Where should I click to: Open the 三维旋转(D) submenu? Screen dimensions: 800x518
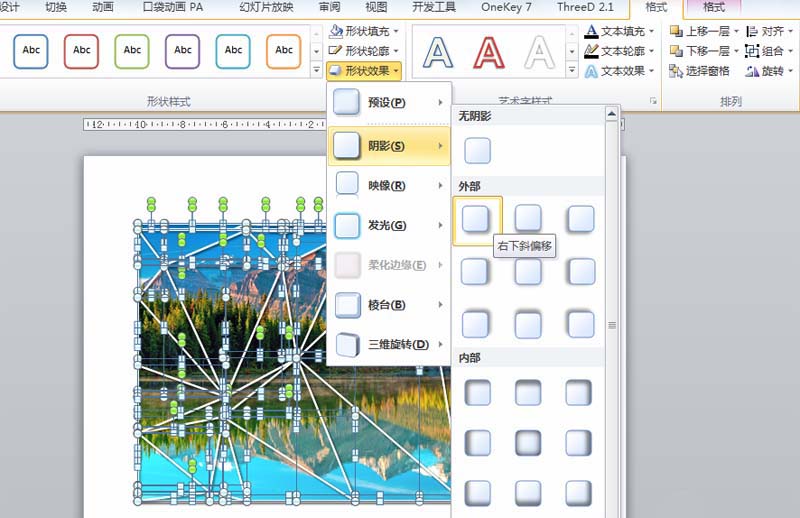tap(389, 344)
